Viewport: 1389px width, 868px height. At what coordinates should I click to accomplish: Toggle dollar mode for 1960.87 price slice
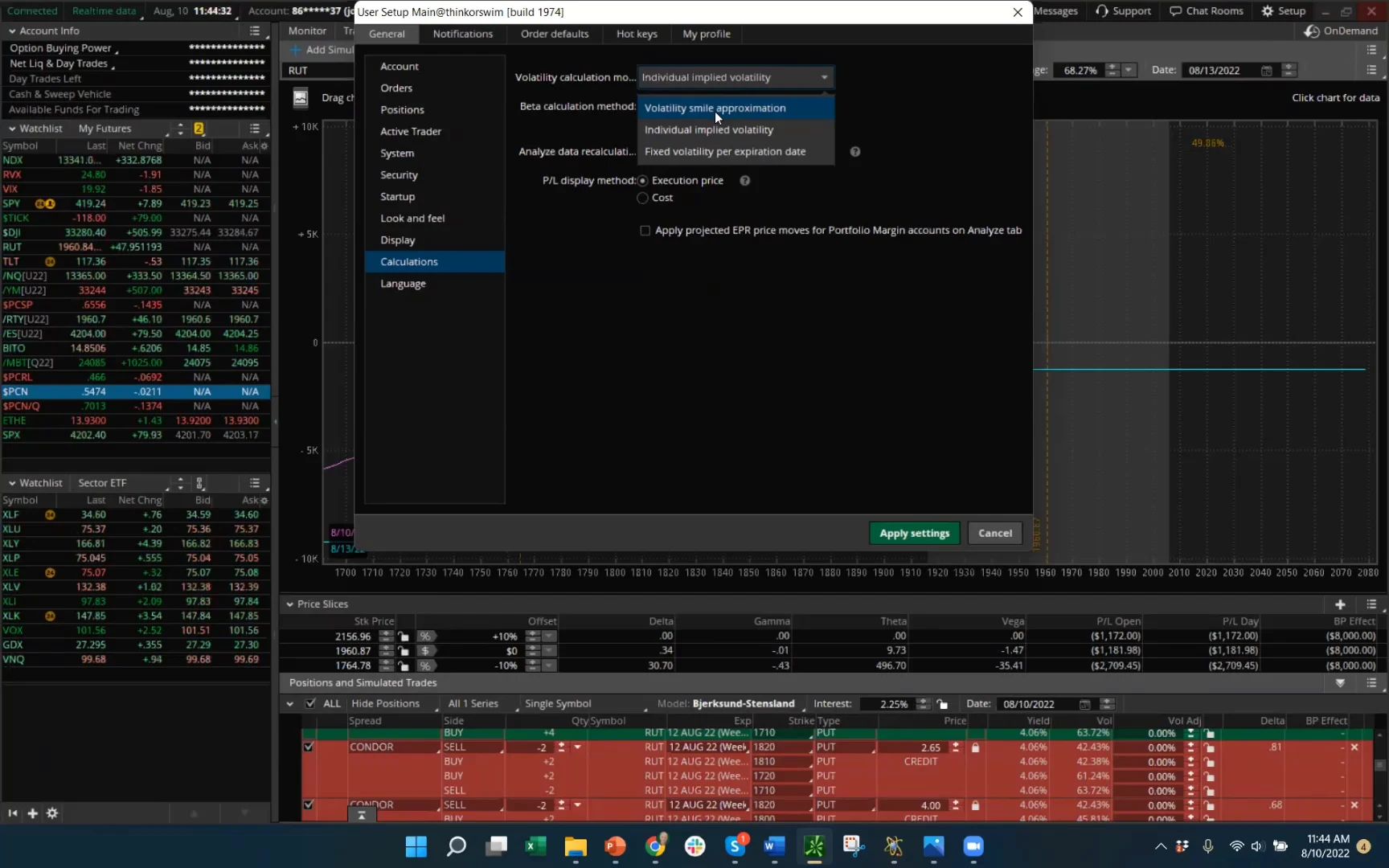click(425, 651)
